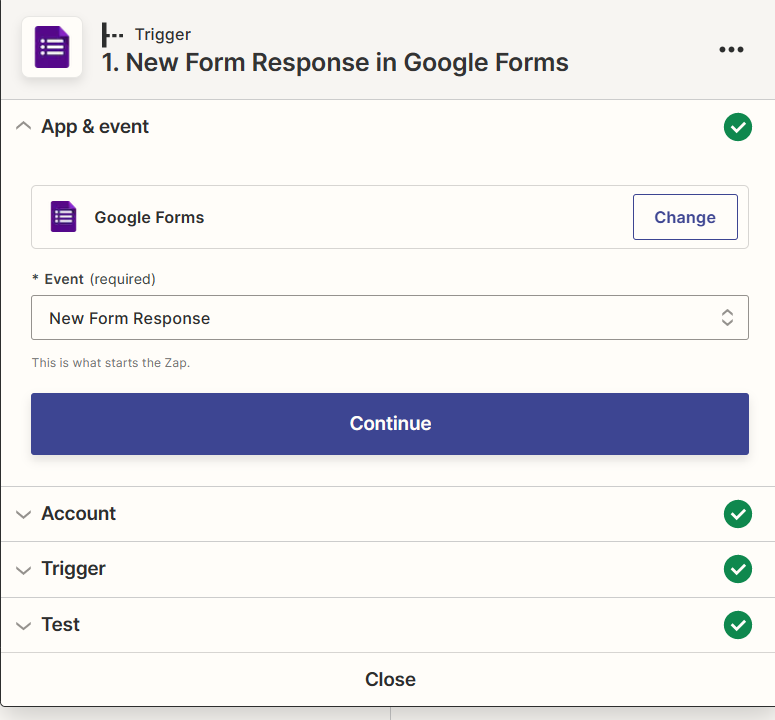Click the Account section green checkmark
This screenshot has width=775, height=720.
[x=737, y=514]
